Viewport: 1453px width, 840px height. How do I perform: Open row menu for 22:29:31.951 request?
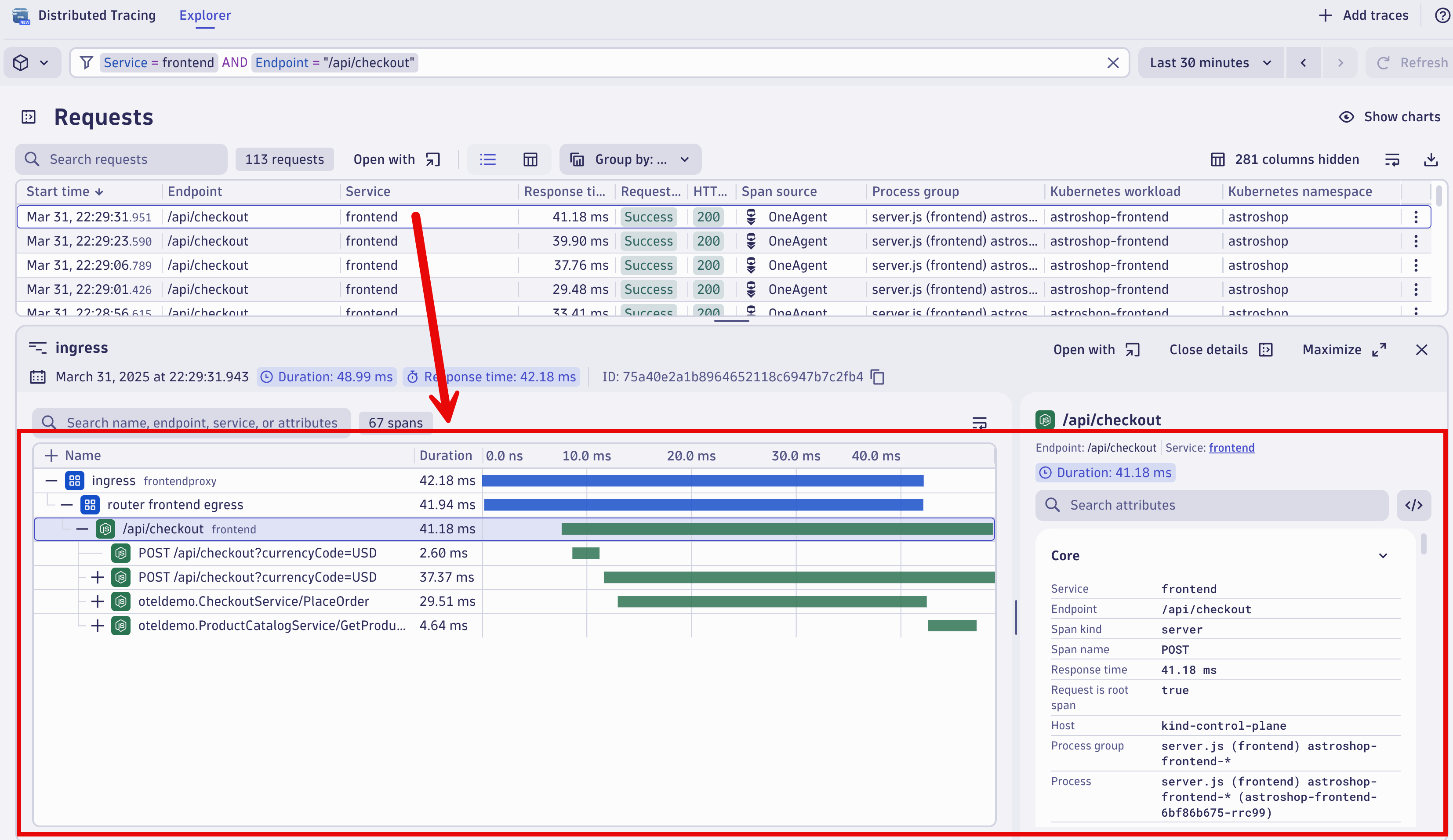point(1416,217)
